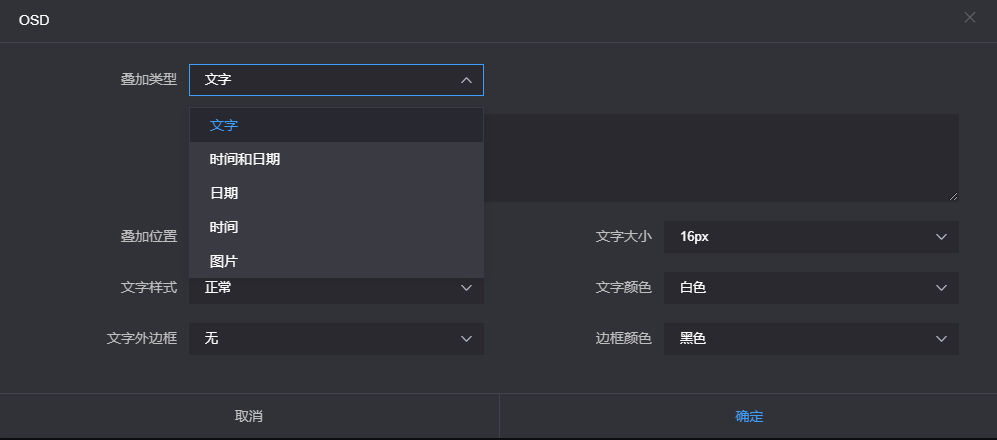Screen dimensions: 997x440
Task: Open the 文字外边框 无 dropdown
Action: [x=336, y=338]
